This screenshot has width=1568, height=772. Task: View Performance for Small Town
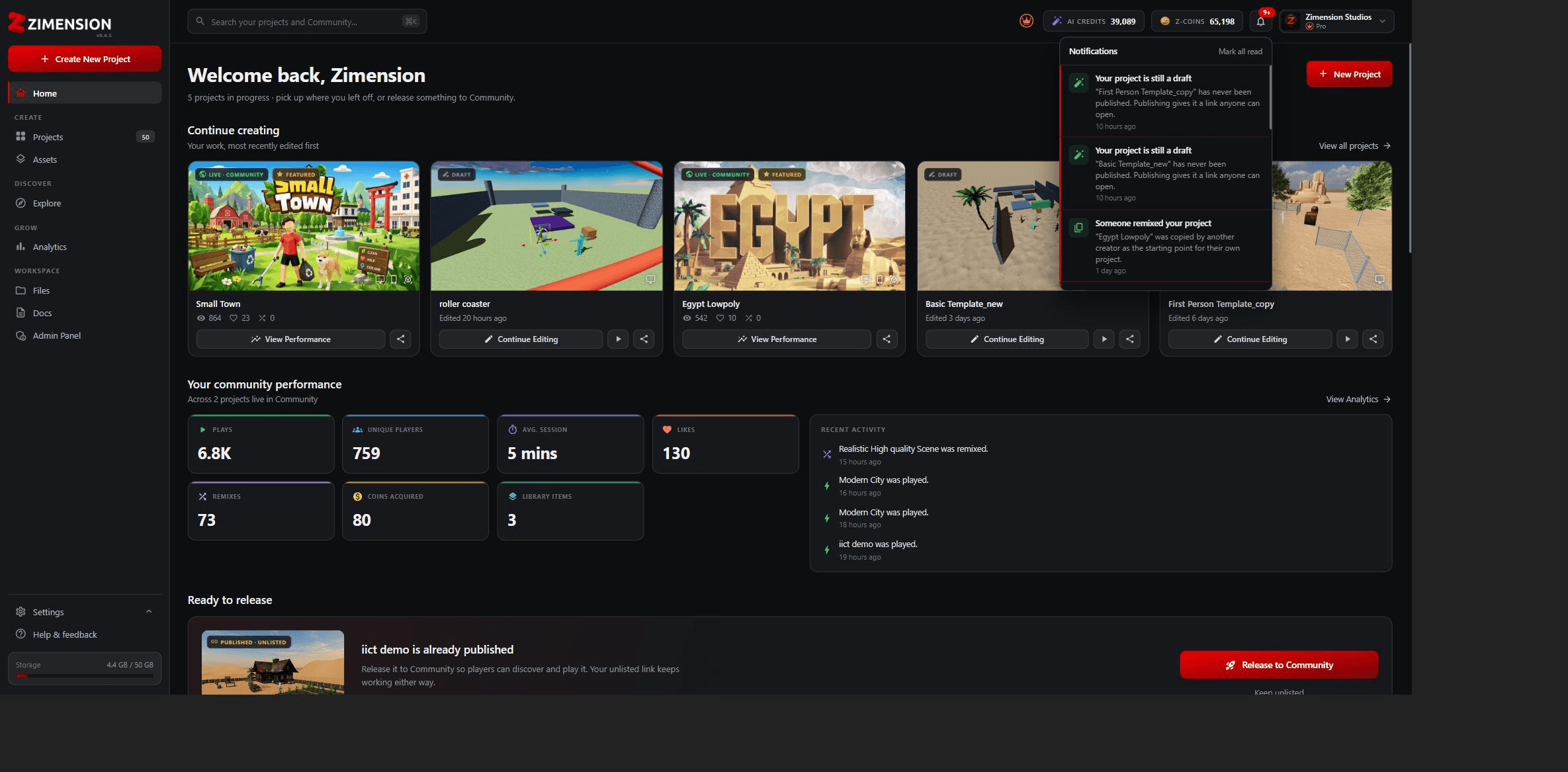[x=291, y=339]
